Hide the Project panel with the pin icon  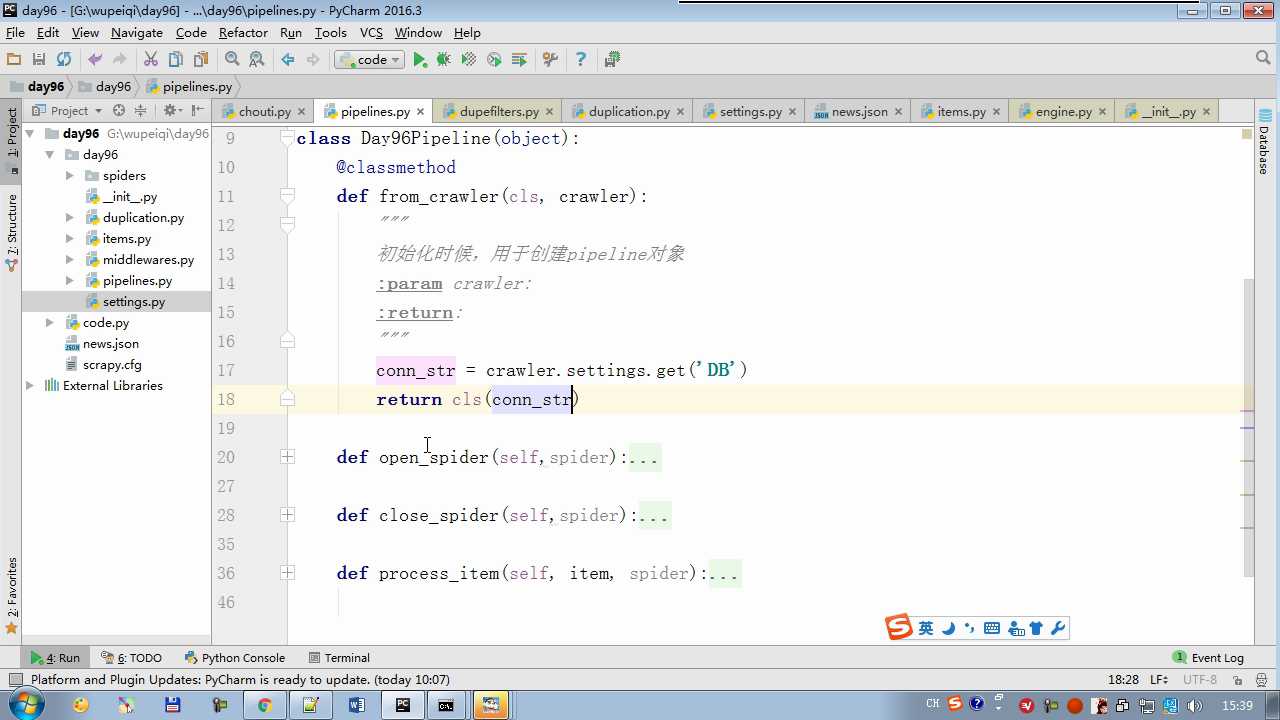click(x=197, y=111)
